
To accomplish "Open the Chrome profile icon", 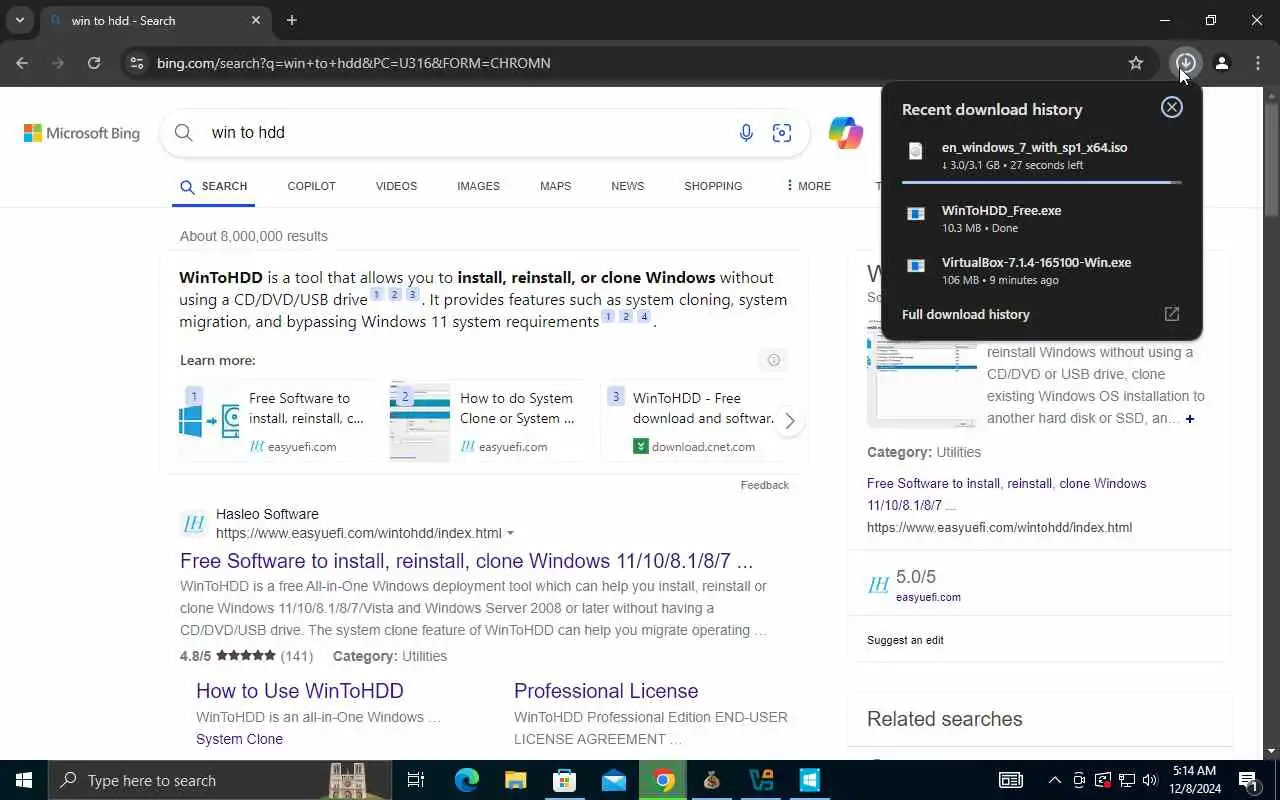I will pos(1222,63).
